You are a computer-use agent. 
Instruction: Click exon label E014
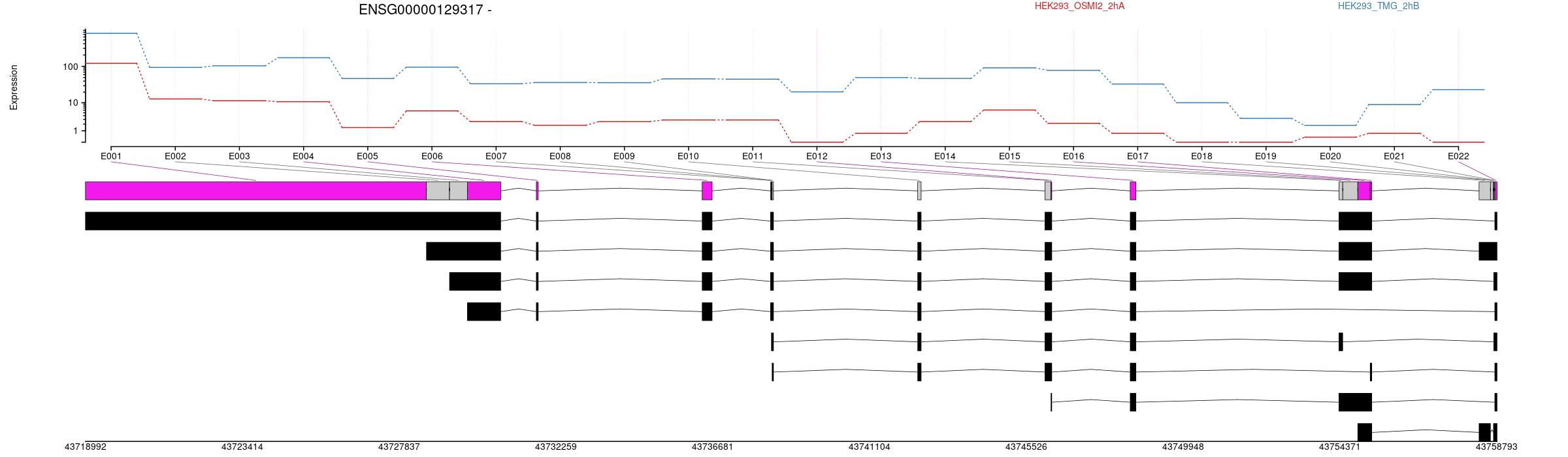pos(945,157)
